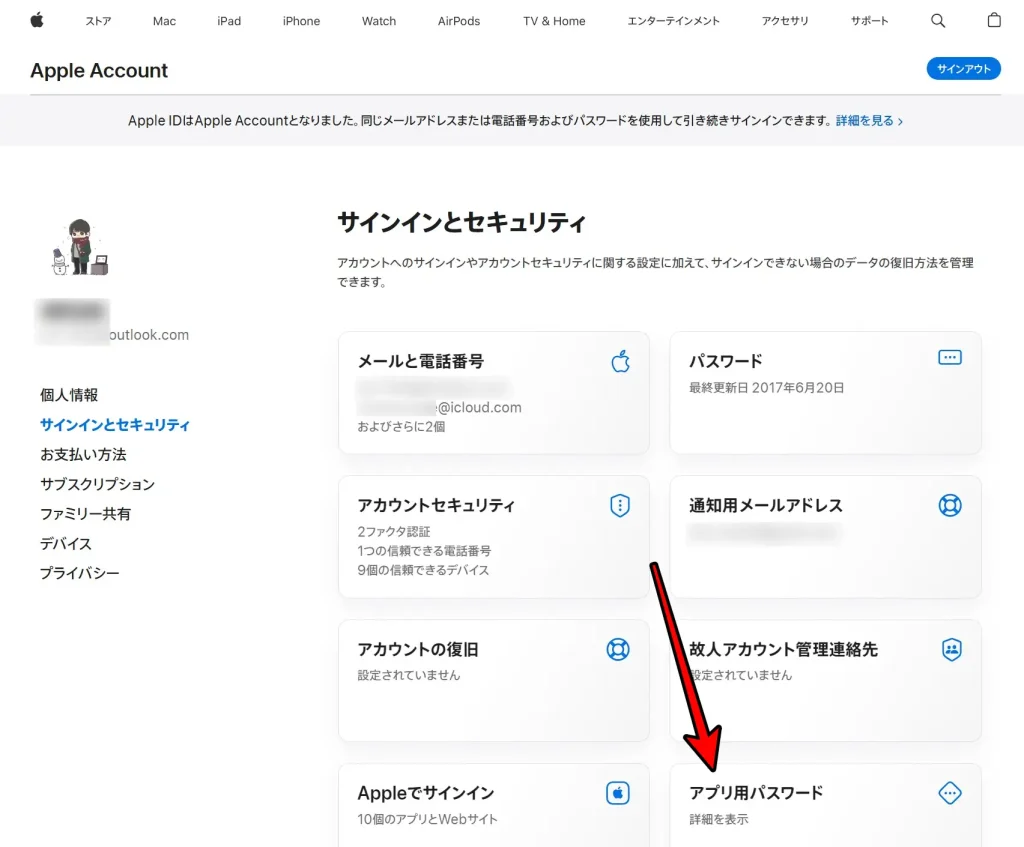The width and height of the screenshot is (1024, 847).
Task: Click 設定されていません under アカウントの復旧
Action: [x=409, y=675]
